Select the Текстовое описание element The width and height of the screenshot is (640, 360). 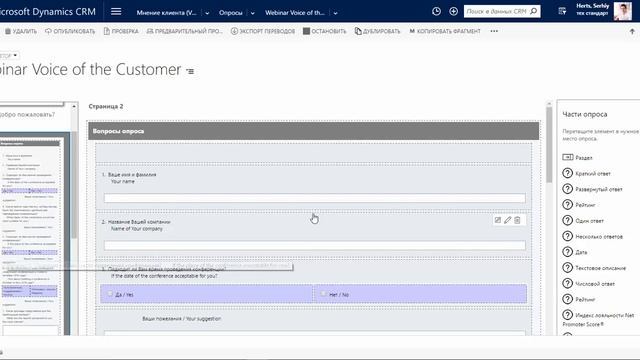point(594,268)
